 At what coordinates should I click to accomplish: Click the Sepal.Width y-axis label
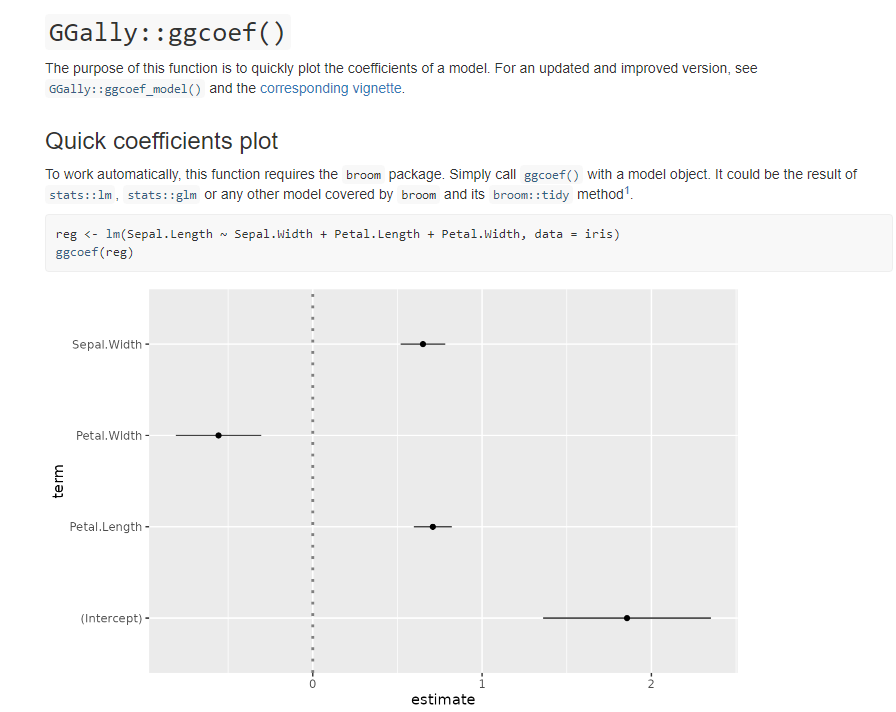pos(107,345)
